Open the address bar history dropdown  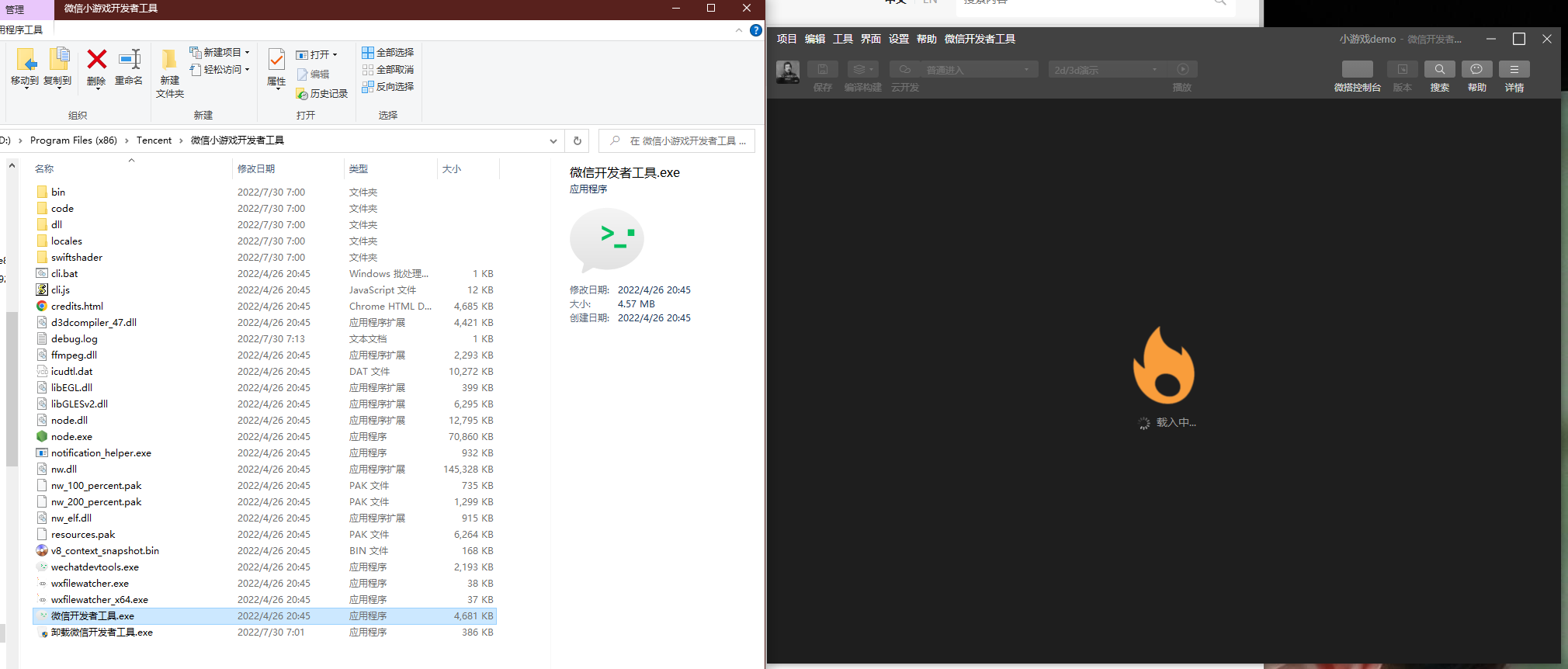tap(553, 141)
